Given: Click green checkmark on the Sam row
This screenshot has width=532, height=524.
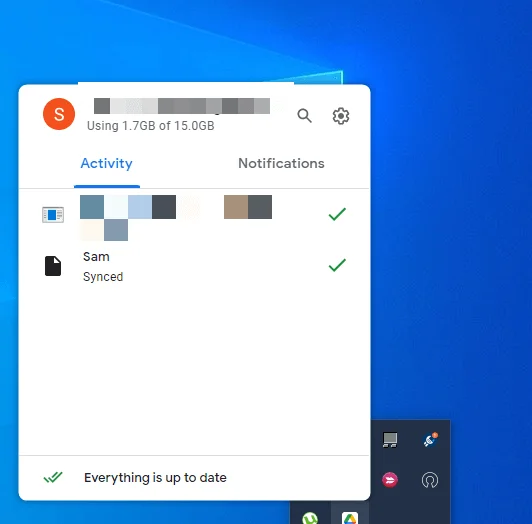Looking at the screenshot, I should pyautogui.click(x=337, y=265).
